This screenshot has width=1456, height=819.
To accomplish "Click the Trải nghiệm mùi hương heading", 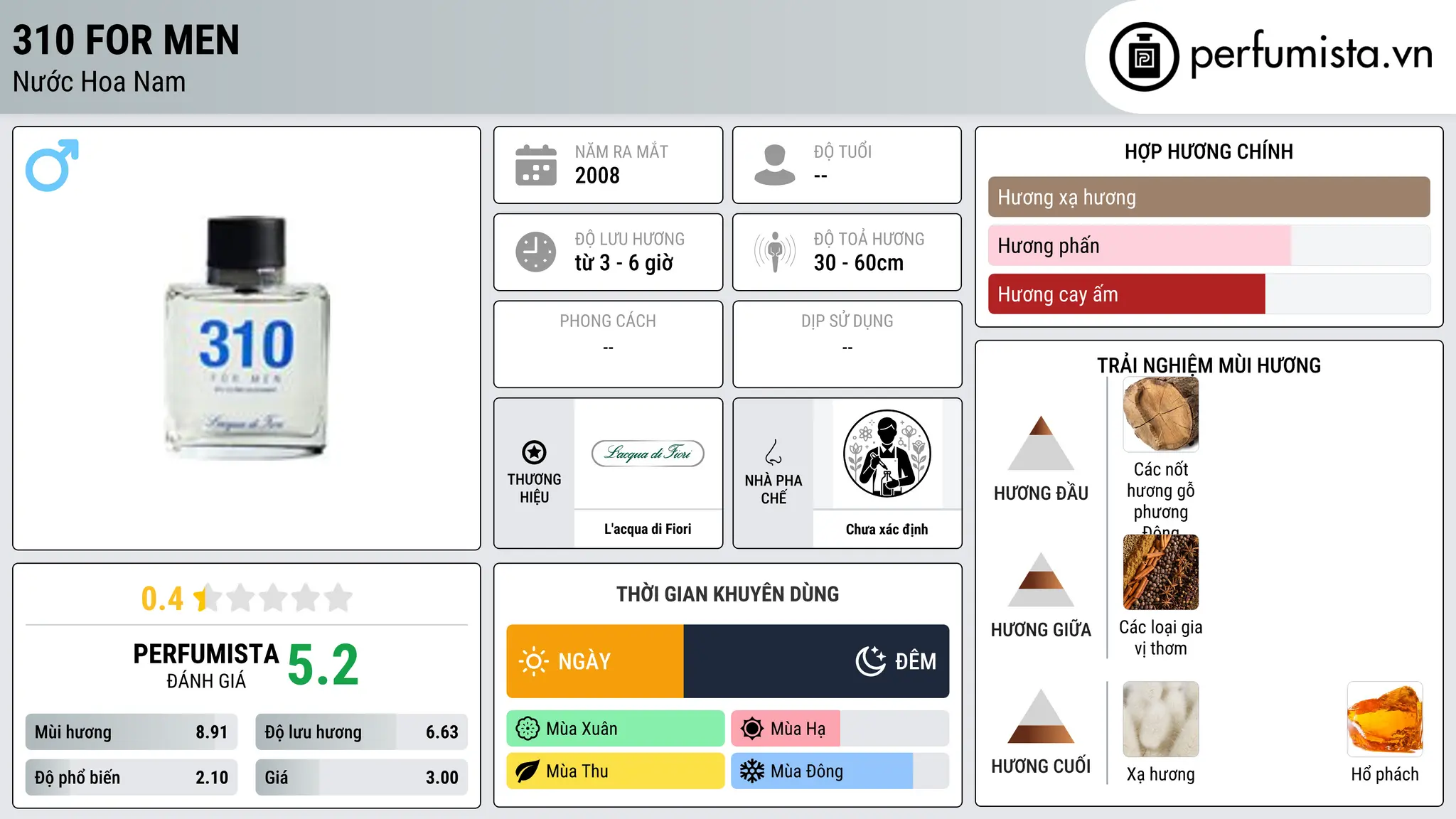I will point(1209,365).
